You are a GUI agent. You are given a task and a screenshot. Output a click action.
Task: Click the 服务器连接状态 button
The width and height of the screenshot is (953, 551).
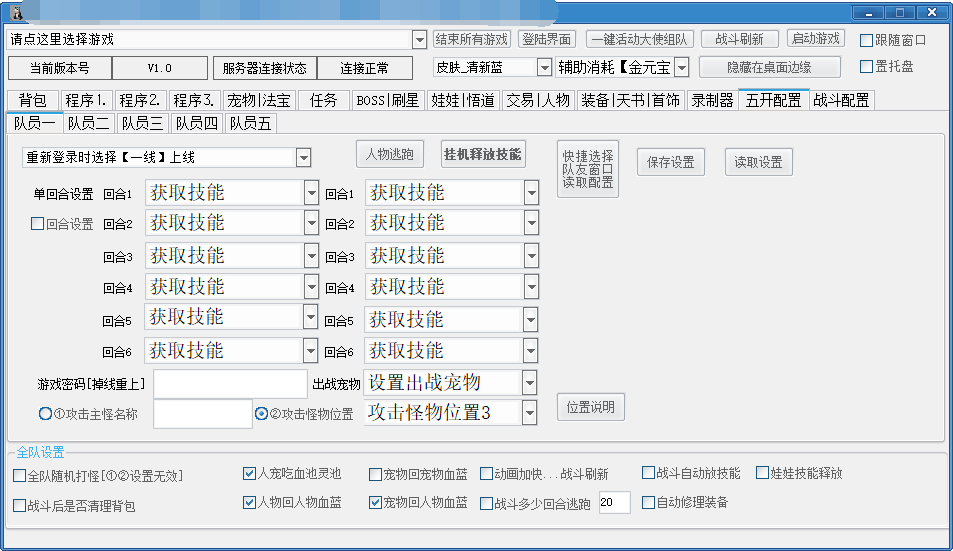[264, 68]
